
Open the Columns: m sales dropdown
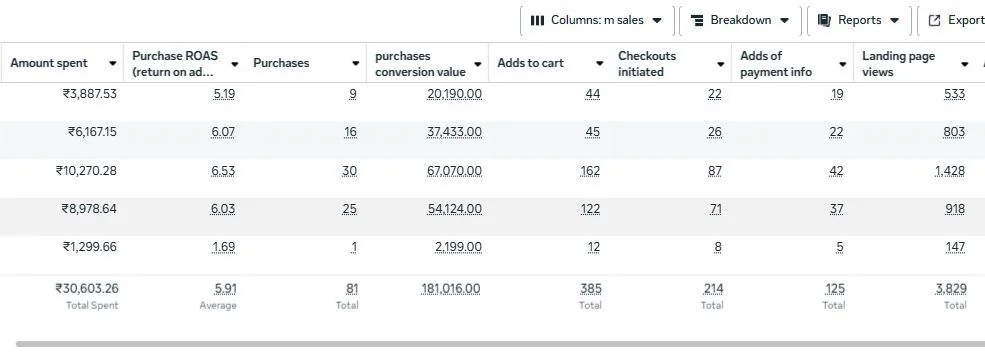tap(597, 21)
